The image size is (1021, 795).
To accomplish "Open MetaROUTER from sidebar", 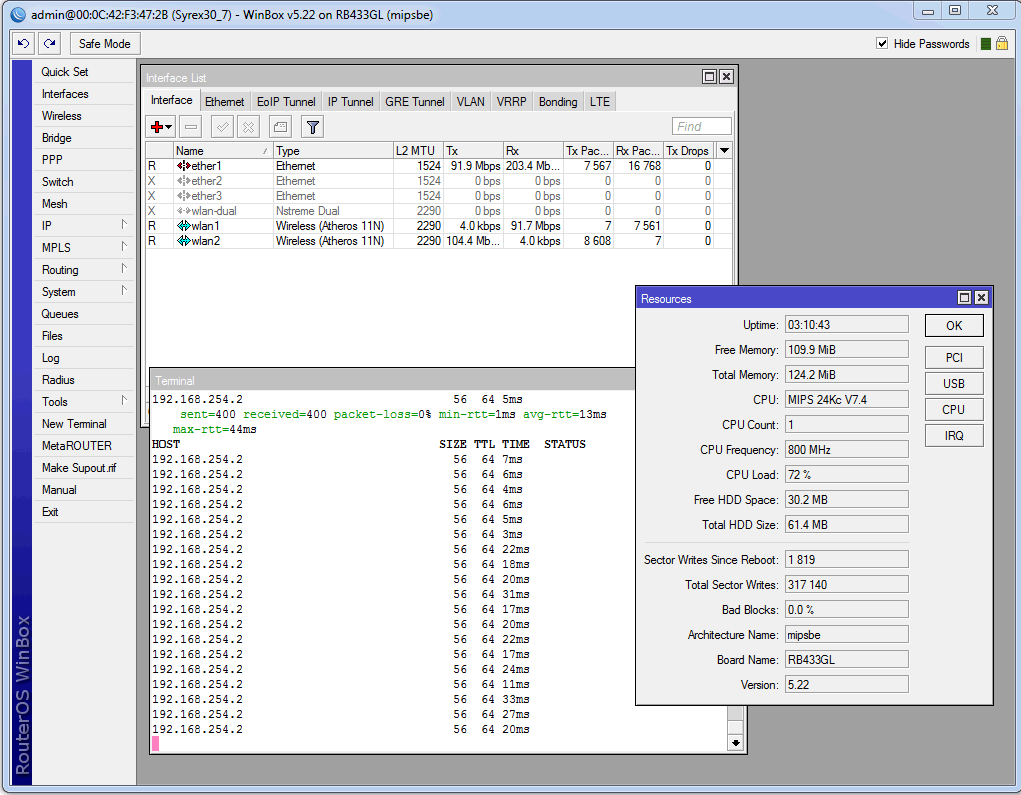I will click(83, 446).
